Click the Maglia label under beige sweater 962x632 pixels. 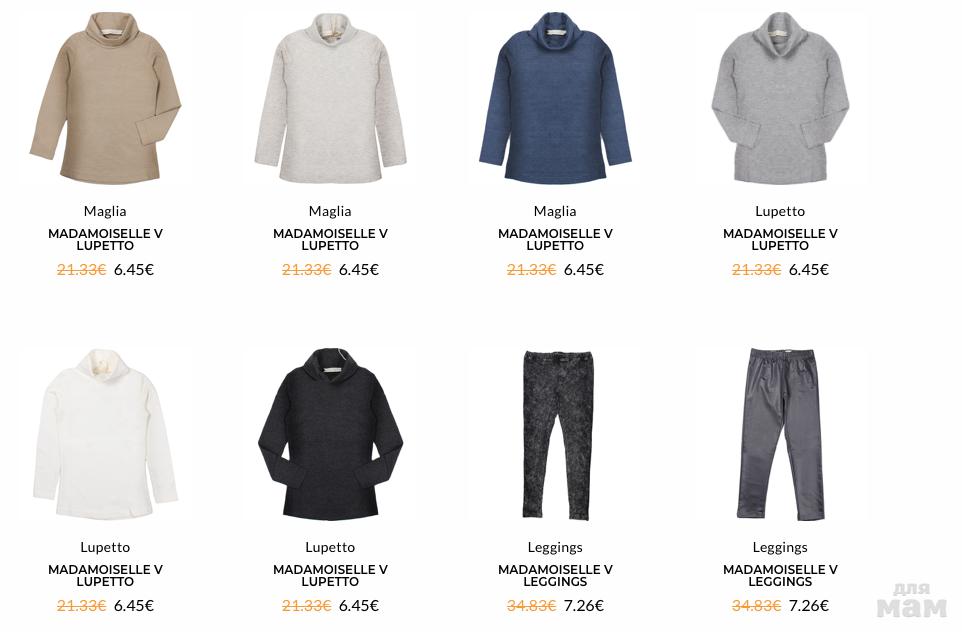pos(105,211)
